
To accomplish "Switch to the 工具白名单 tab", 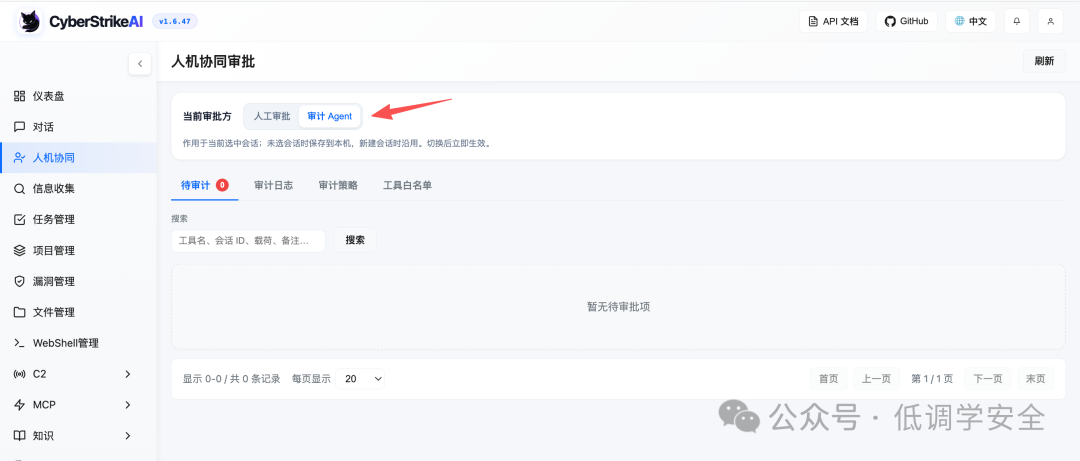I will 408,185.
